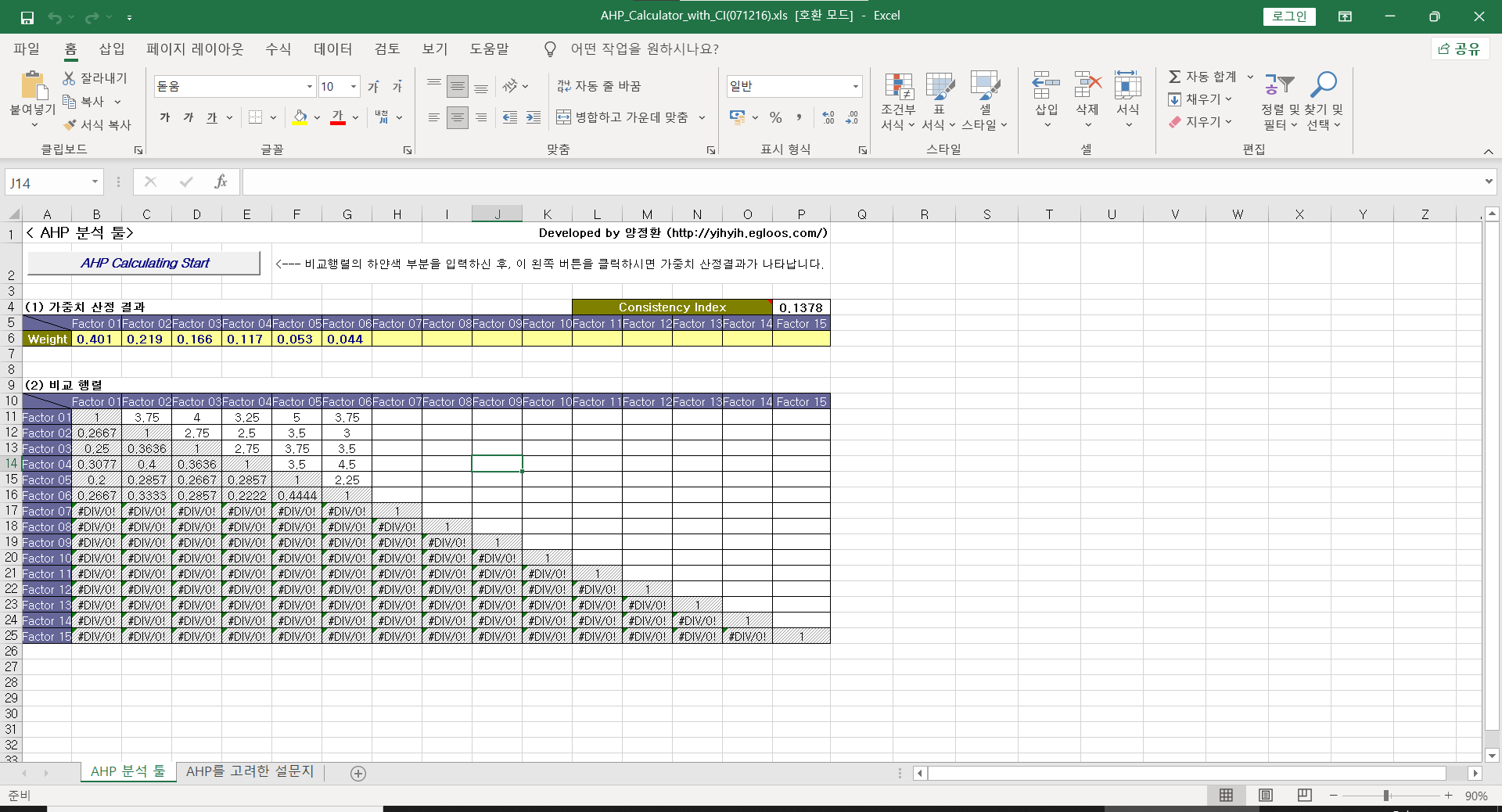This screenshot has height=812, width=1502.
Task: Toggle Wrap Text (자동 줄 바꿈)
Action: coord(599,86)
